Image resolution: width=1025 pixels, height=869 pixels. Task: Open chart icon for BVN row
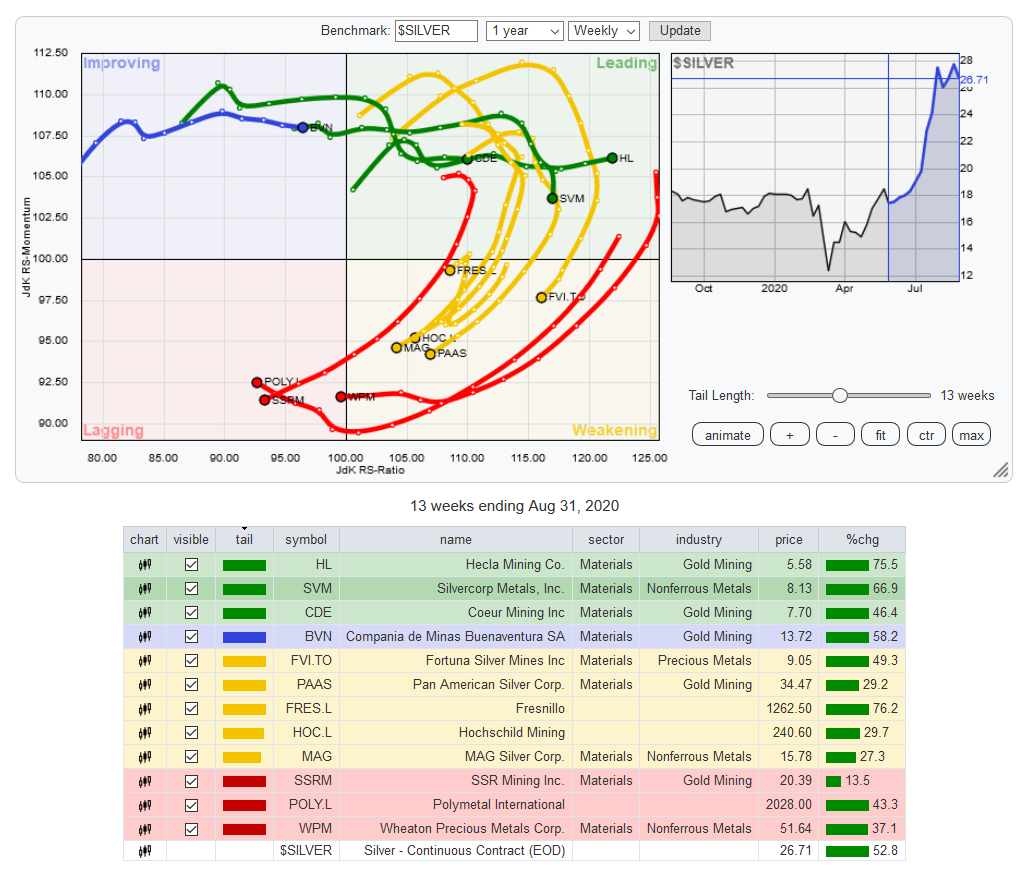point(144,637)
